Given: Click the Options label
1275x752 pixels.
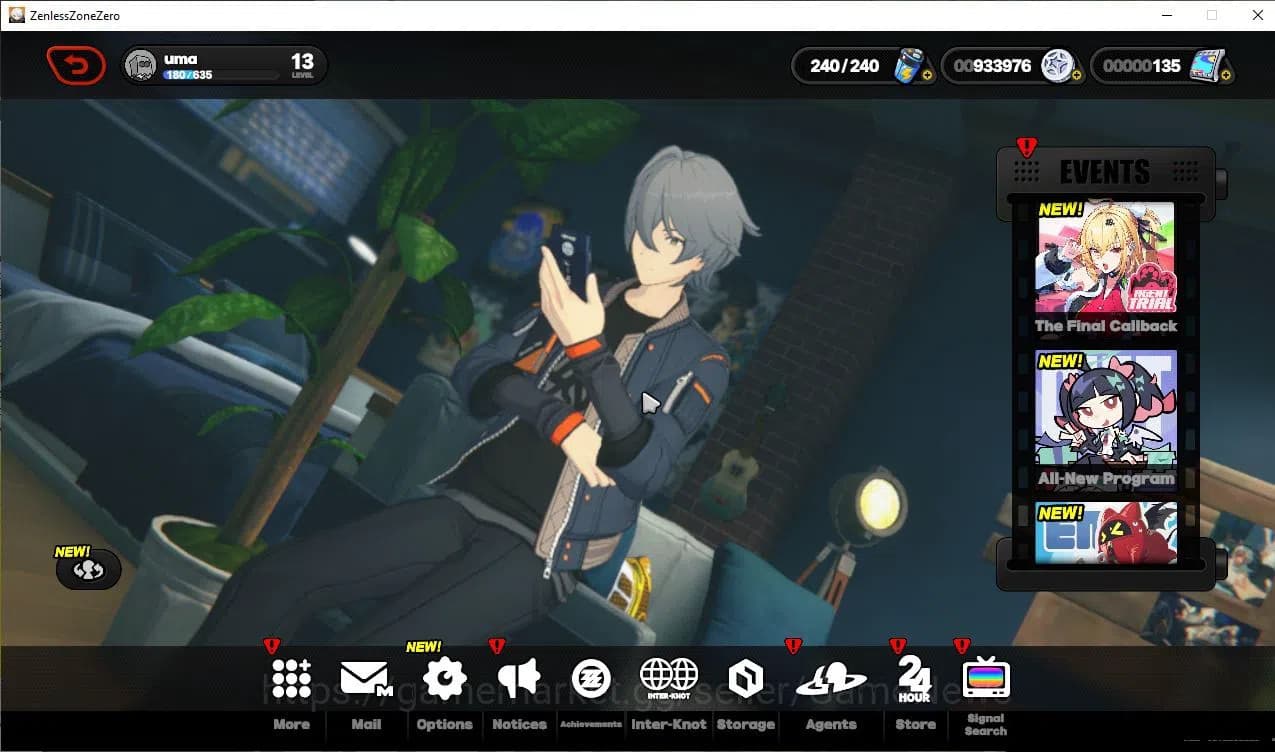Looking at the screenshot, I should (x=445, y=724).
